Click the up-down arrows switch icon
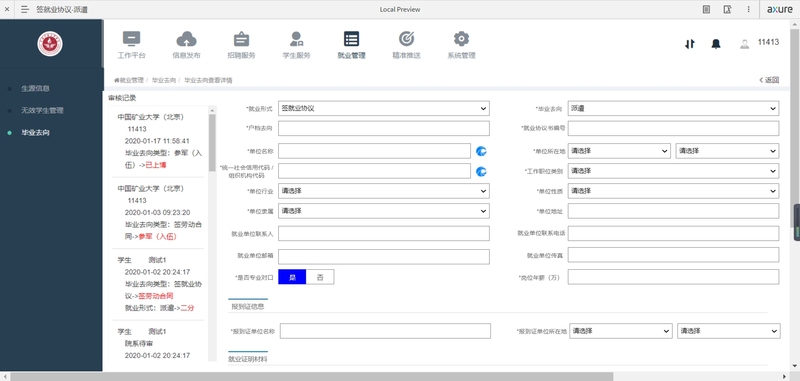800x381 pixels. click(x=690, y=44)
